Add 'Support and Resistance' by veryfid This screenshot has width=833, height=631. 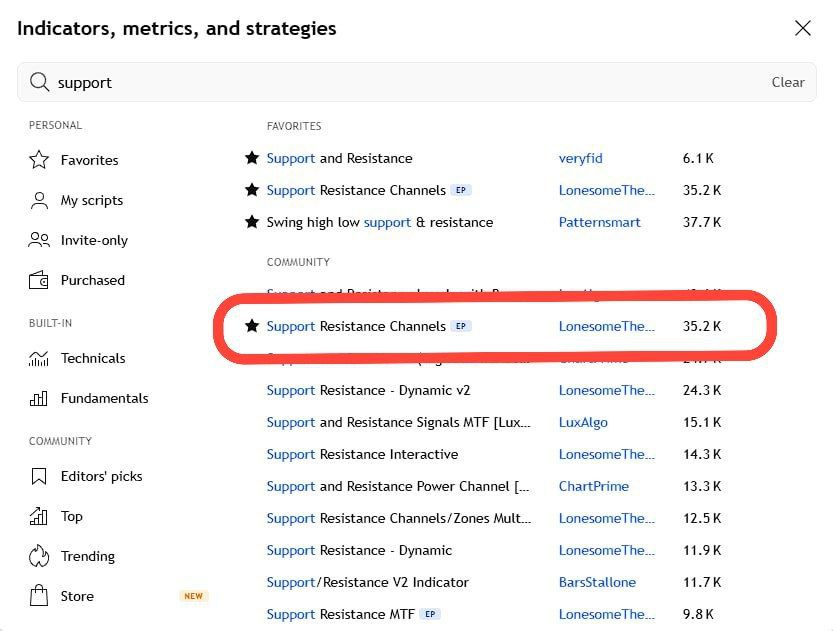(x=339, y=158)
